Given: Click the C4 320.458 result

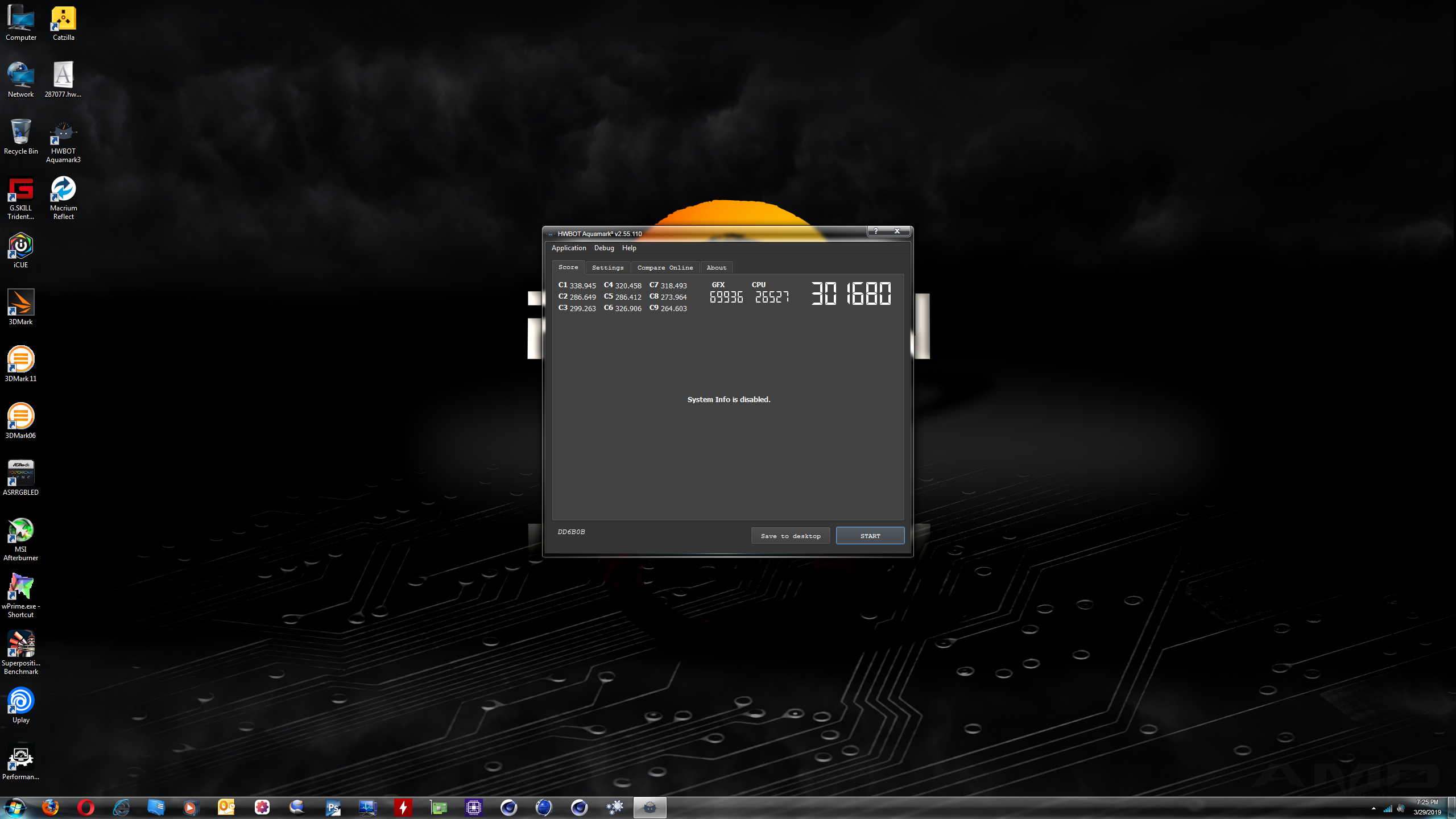Looking at the screenshot, I should 622,286.
